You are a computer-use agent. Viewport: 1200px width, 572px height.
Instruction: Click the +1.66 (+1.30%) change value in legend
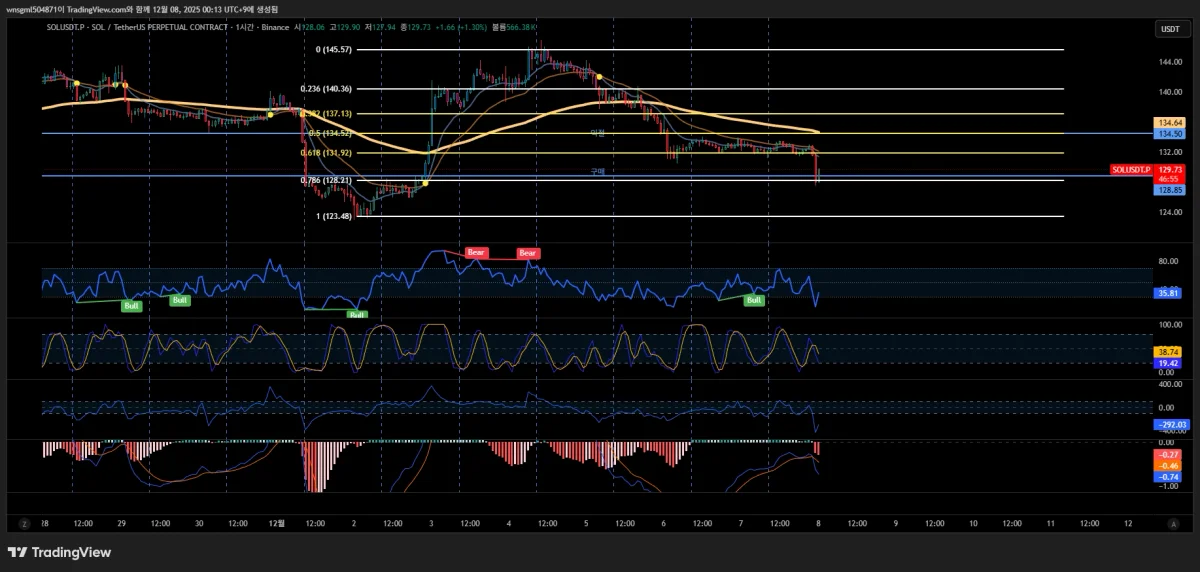(x=459, y=27)
